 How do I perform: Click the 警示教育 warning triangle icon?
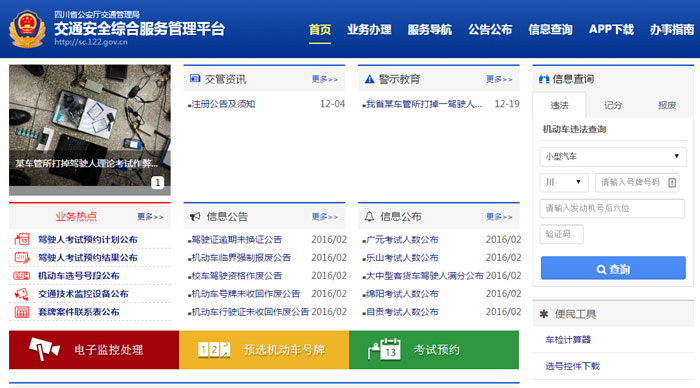click(369, 79)
